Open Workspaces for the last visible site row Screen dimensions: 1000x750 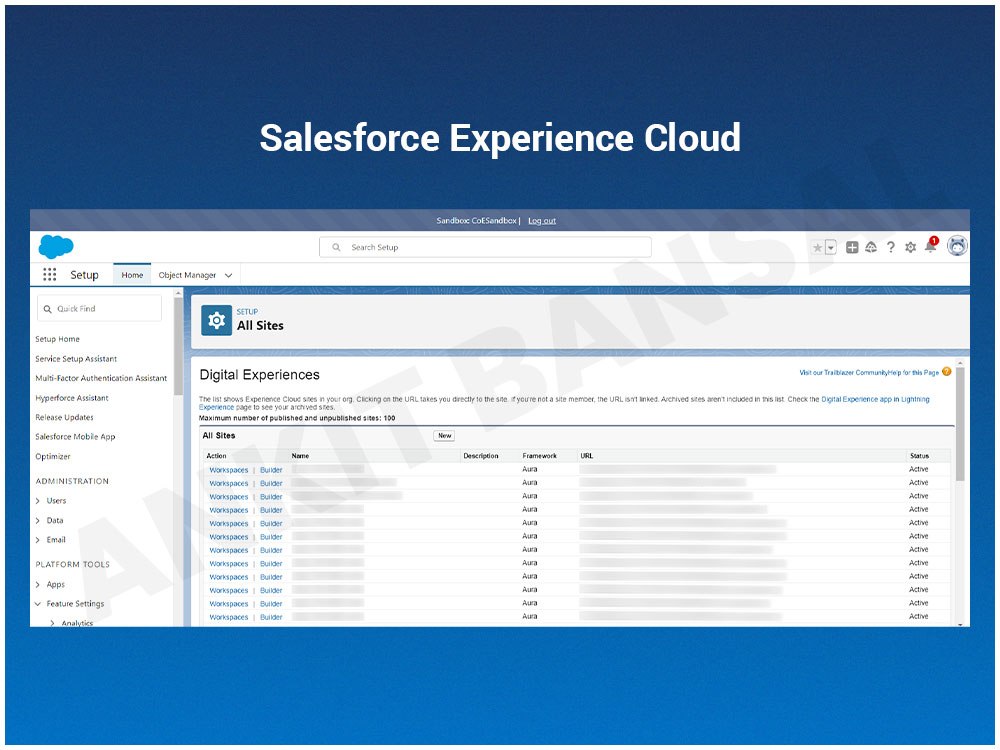click(x=228, y=617)
